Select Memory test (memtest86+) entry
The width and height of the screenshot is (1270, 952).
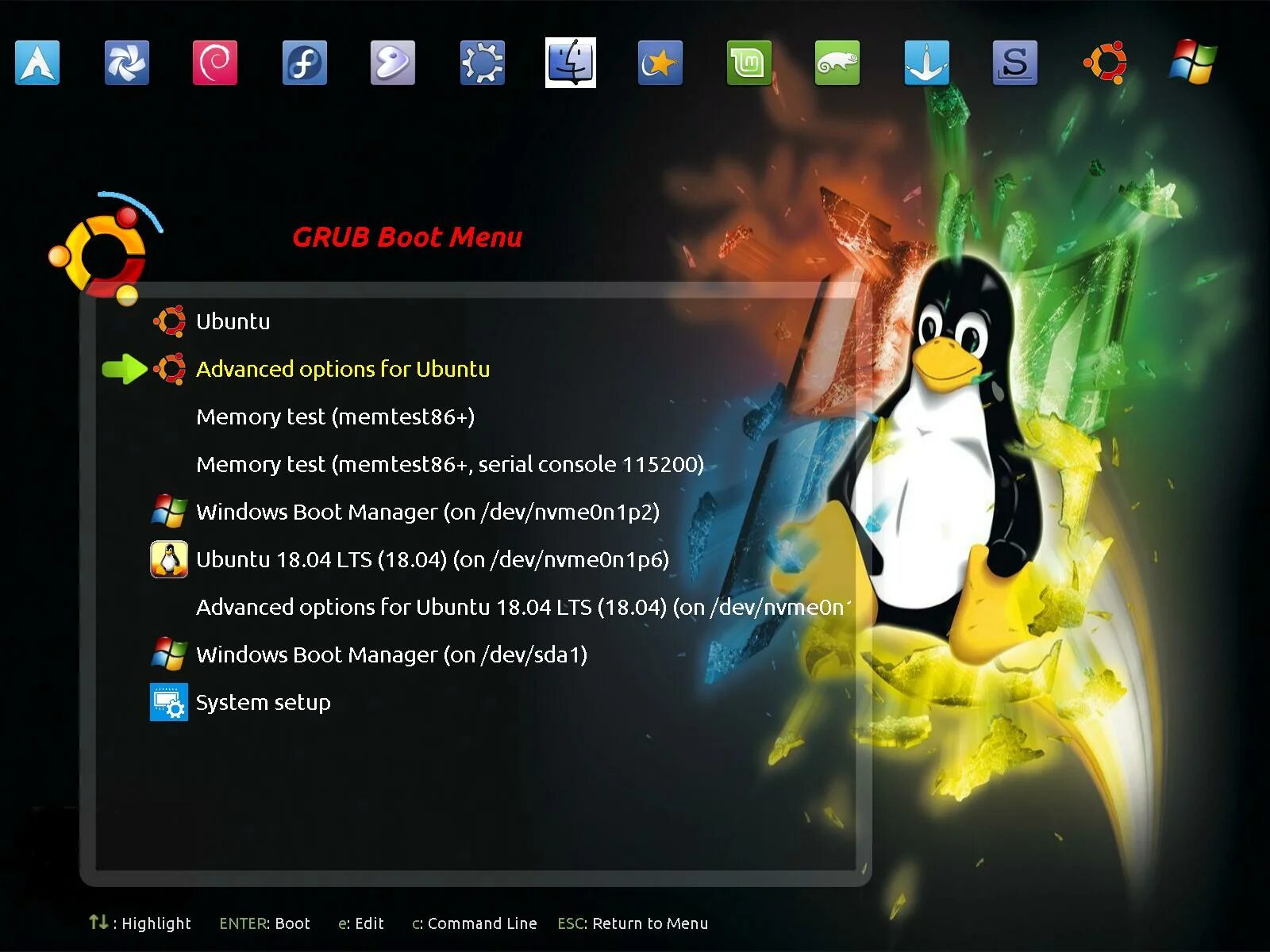pyautogui.click(x=335, y=416)
